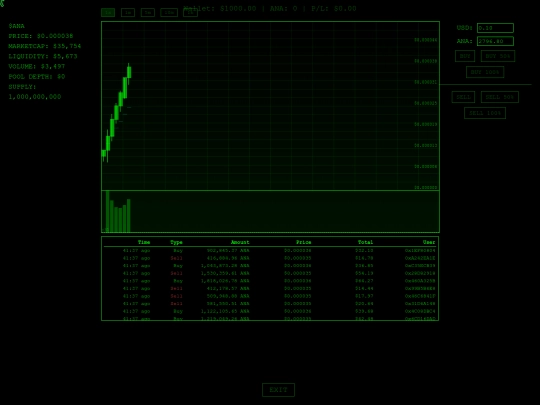540x405 pixels.
Task: Click the SELL 100% button
Action: [485, 113]
